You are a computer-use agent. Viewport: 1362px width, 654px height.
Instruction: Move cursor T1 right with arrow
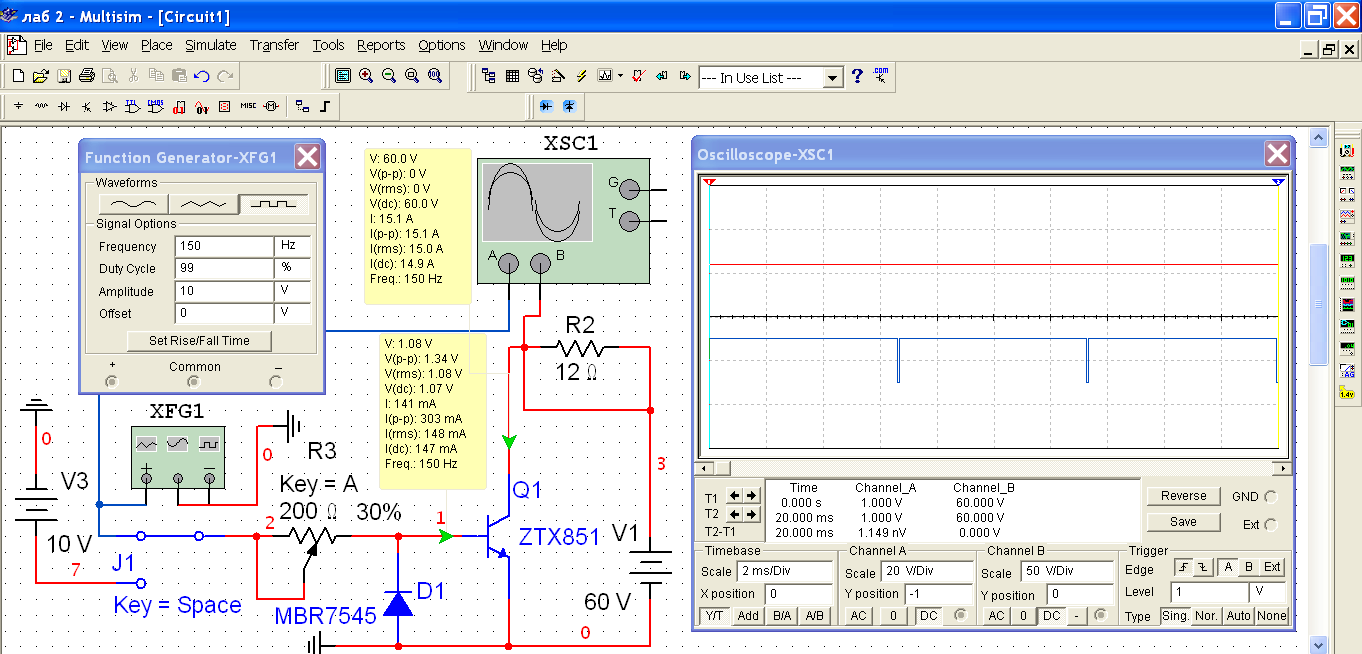click(750, 496)
